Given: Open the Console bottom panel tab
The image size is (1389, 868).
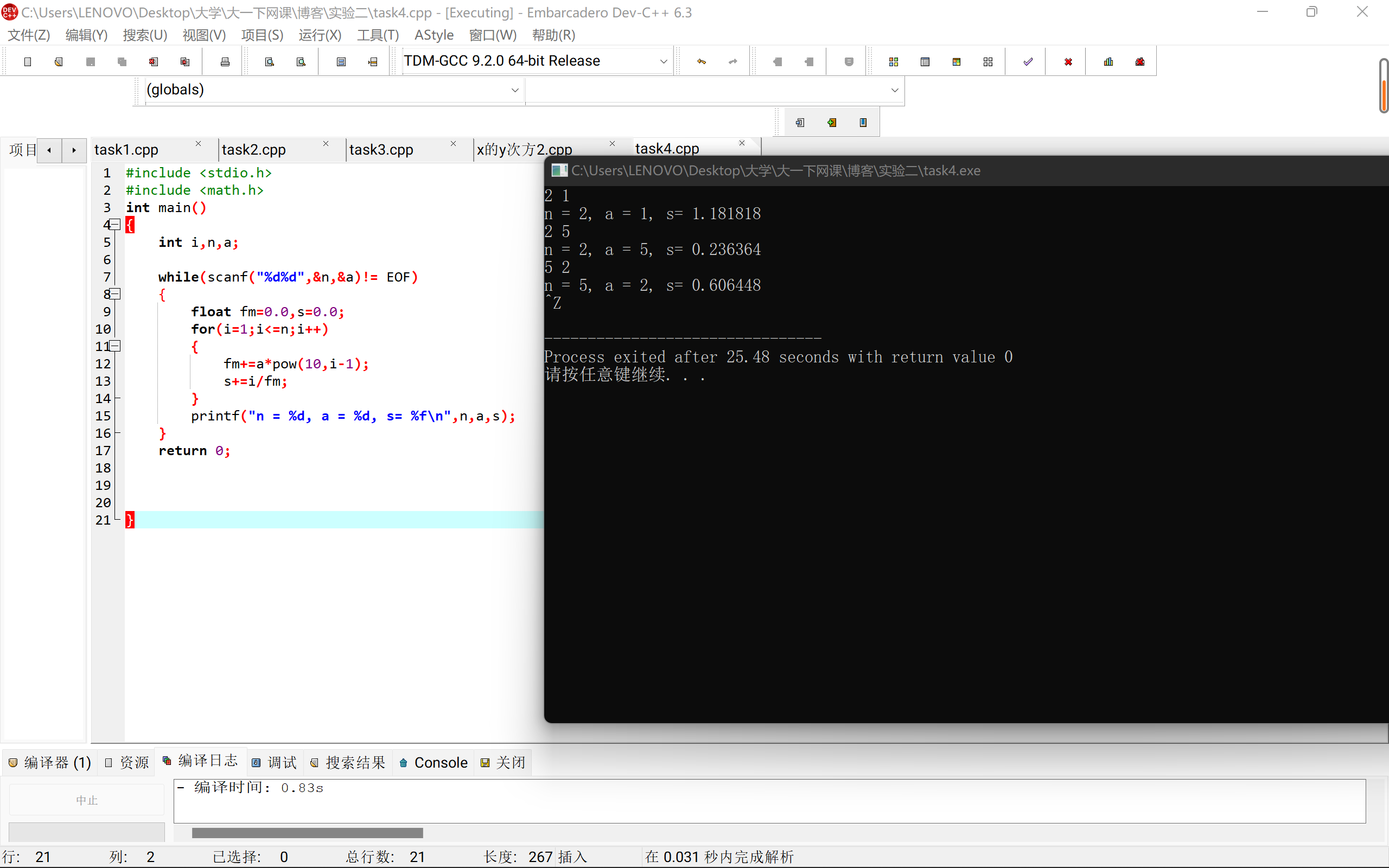Looking at the screenshot, I should 434,762.
